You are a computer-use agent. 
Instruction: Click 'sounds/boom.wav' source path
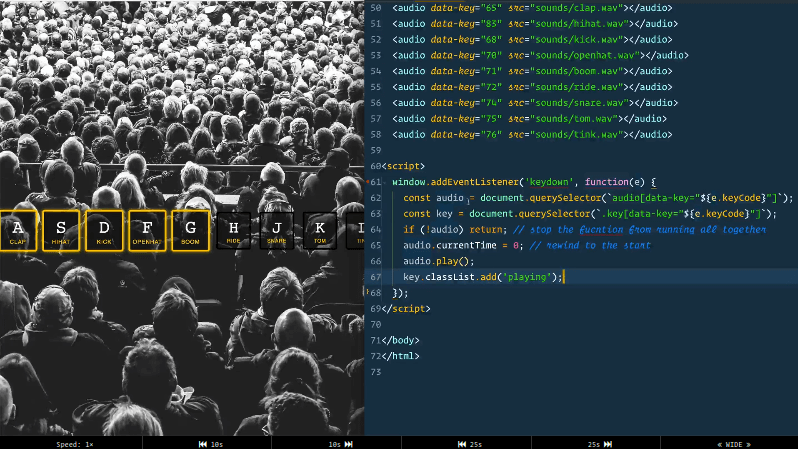click(x=579, y=71)
